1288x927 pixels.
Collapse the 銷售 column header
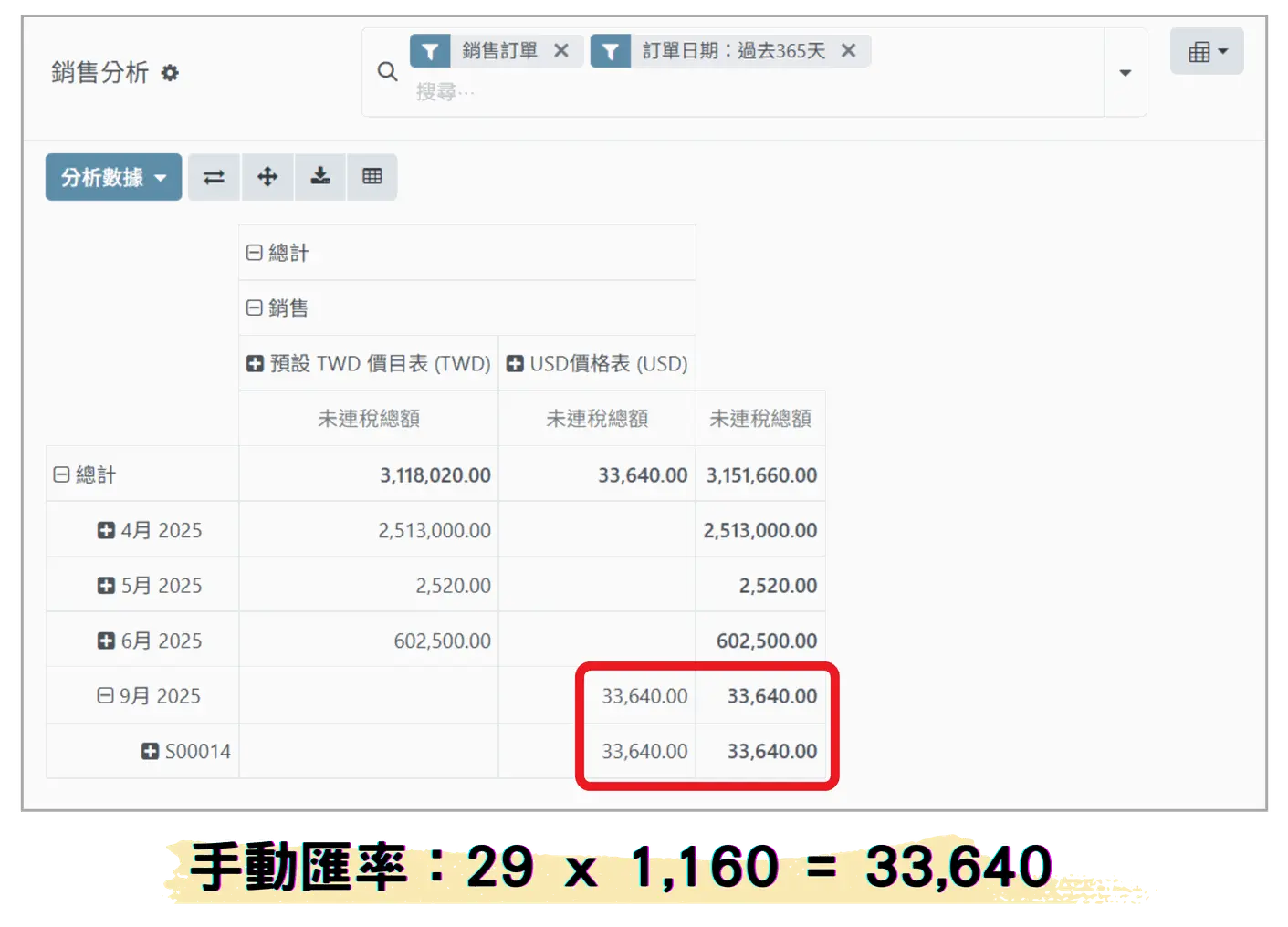(255, 308)
